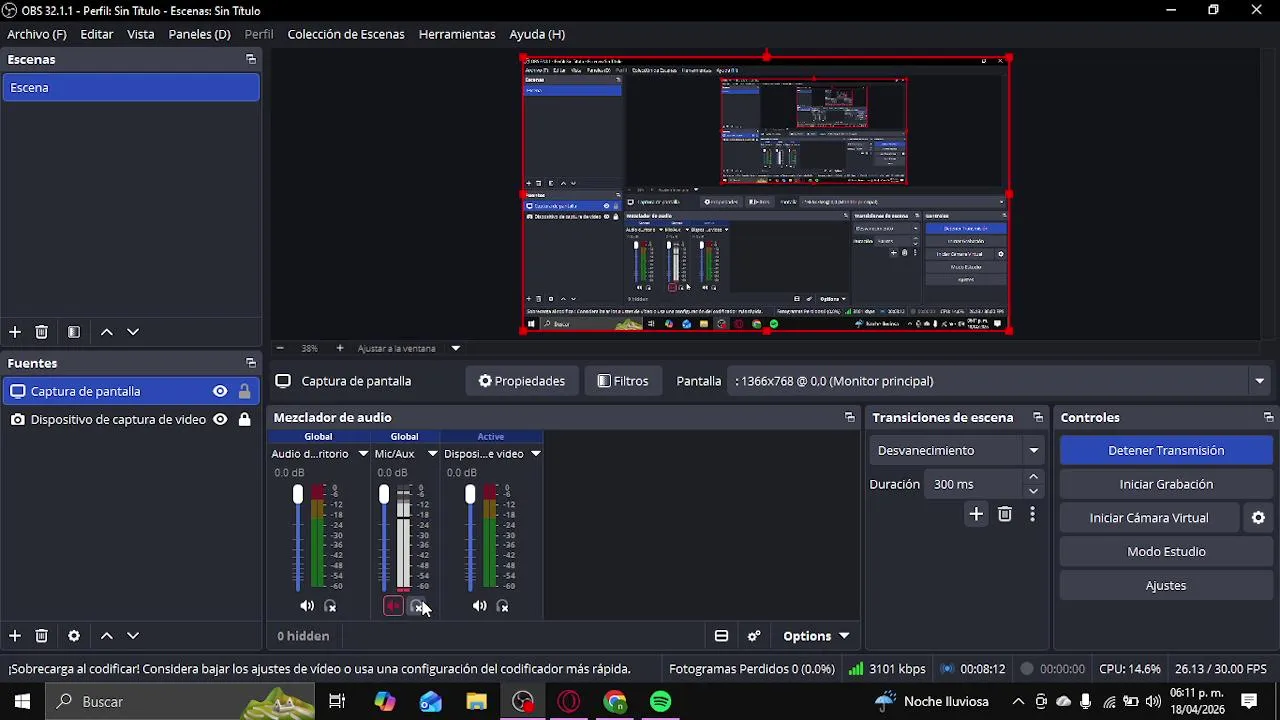Open the Vista menu

tap(141, 34)
